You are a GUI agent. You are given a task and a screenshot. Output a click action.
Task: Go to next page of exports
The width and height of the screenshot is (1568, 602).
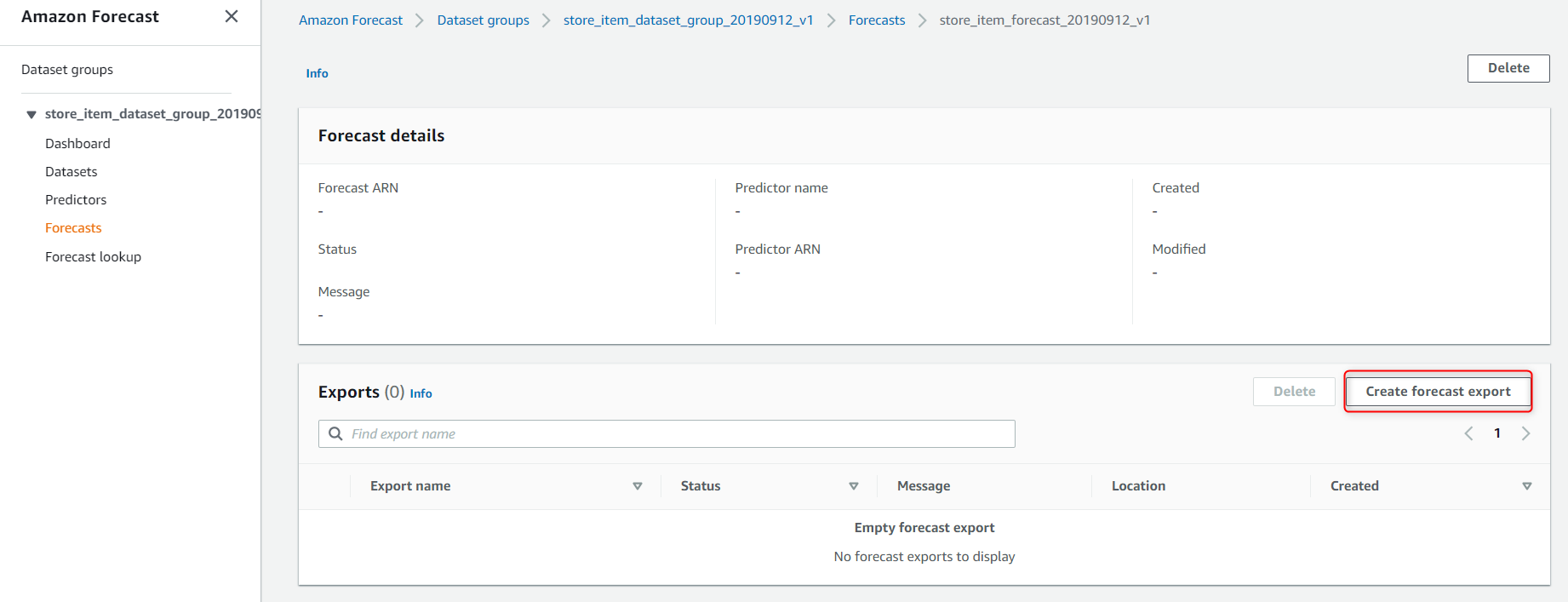(x=1526, y=433)
